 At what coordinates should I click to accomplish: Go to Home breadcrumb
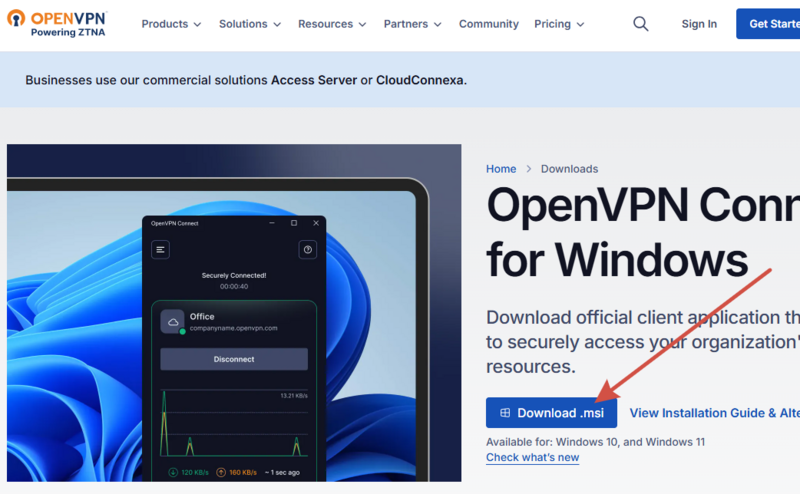coord(501,169)
